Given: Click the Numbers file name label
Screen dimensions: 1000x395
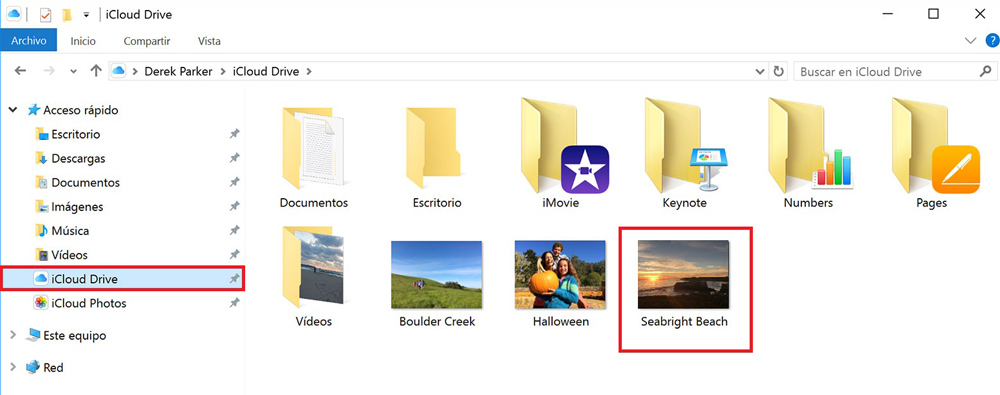Looking at the screenshot, I should (808, 203).
